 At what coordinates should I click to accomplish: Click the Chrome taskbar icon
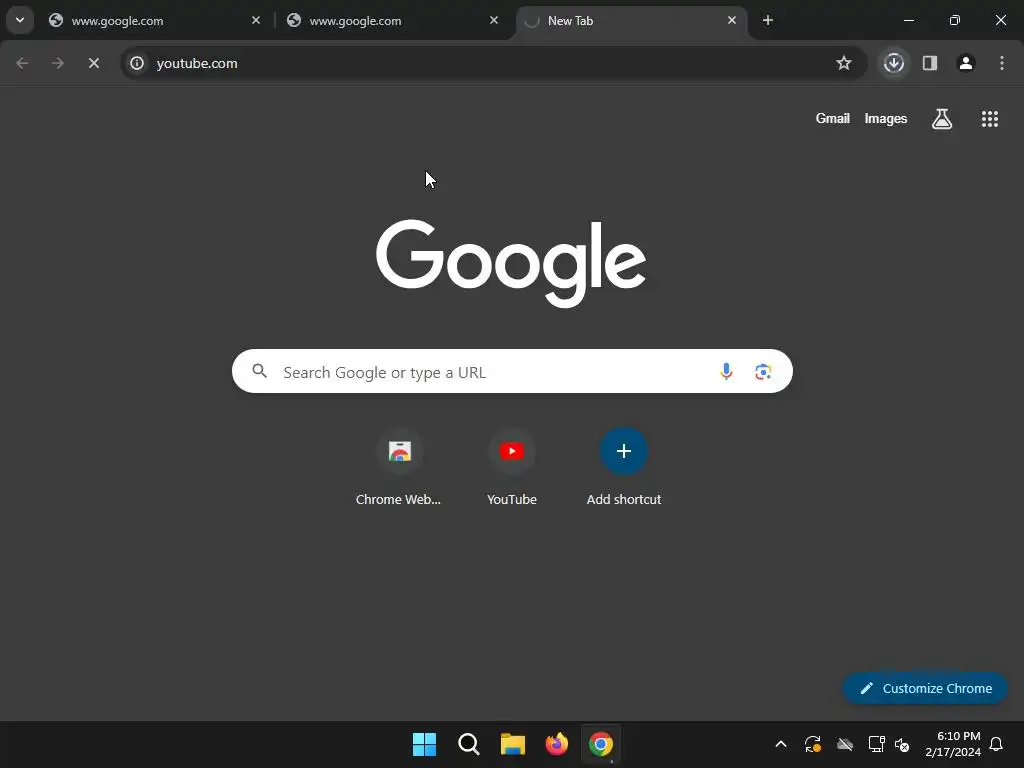tap(601, 744)
